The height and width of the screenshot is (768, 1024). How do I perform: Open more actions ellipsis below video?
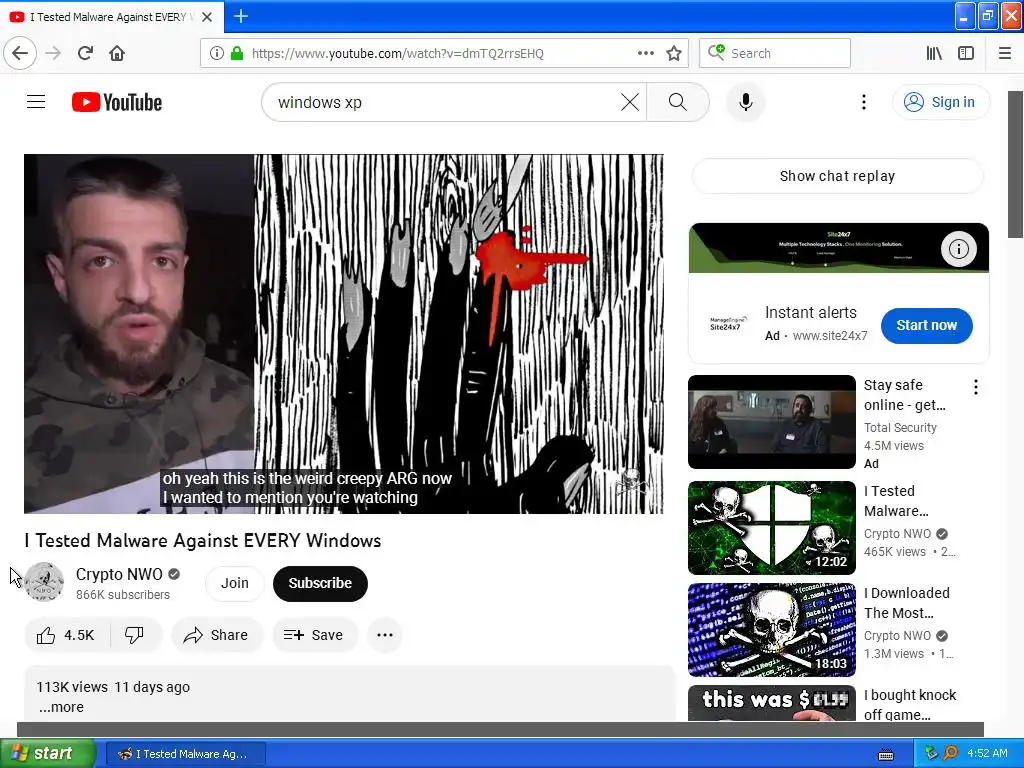(x=385, y=635)
